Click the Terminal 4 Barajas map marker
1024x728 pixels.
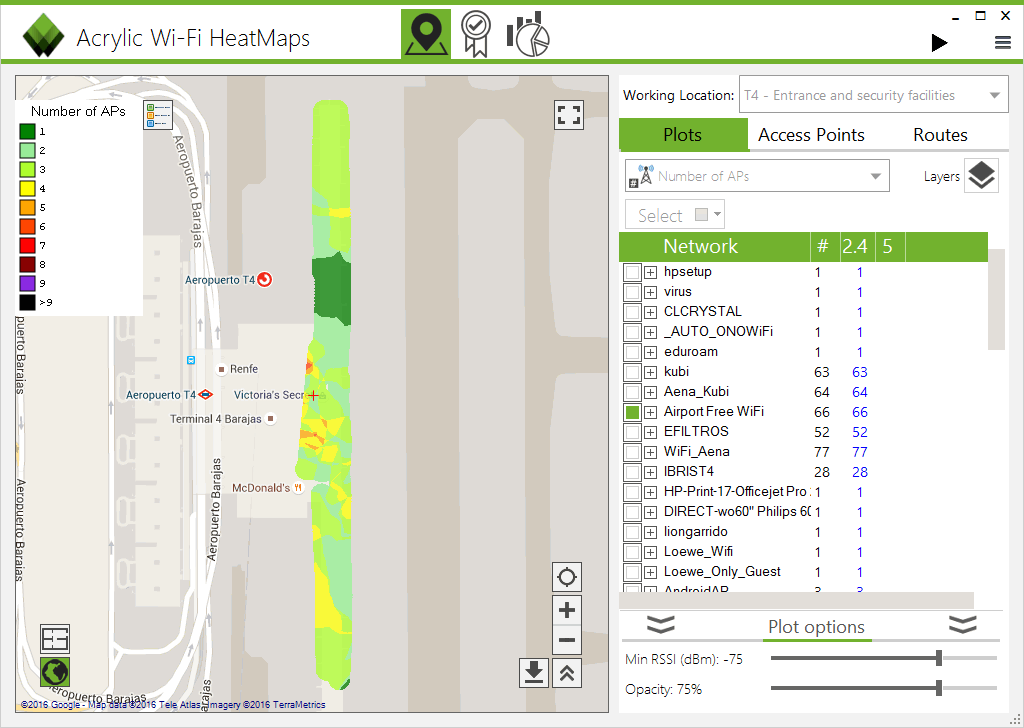click(270, 419)
